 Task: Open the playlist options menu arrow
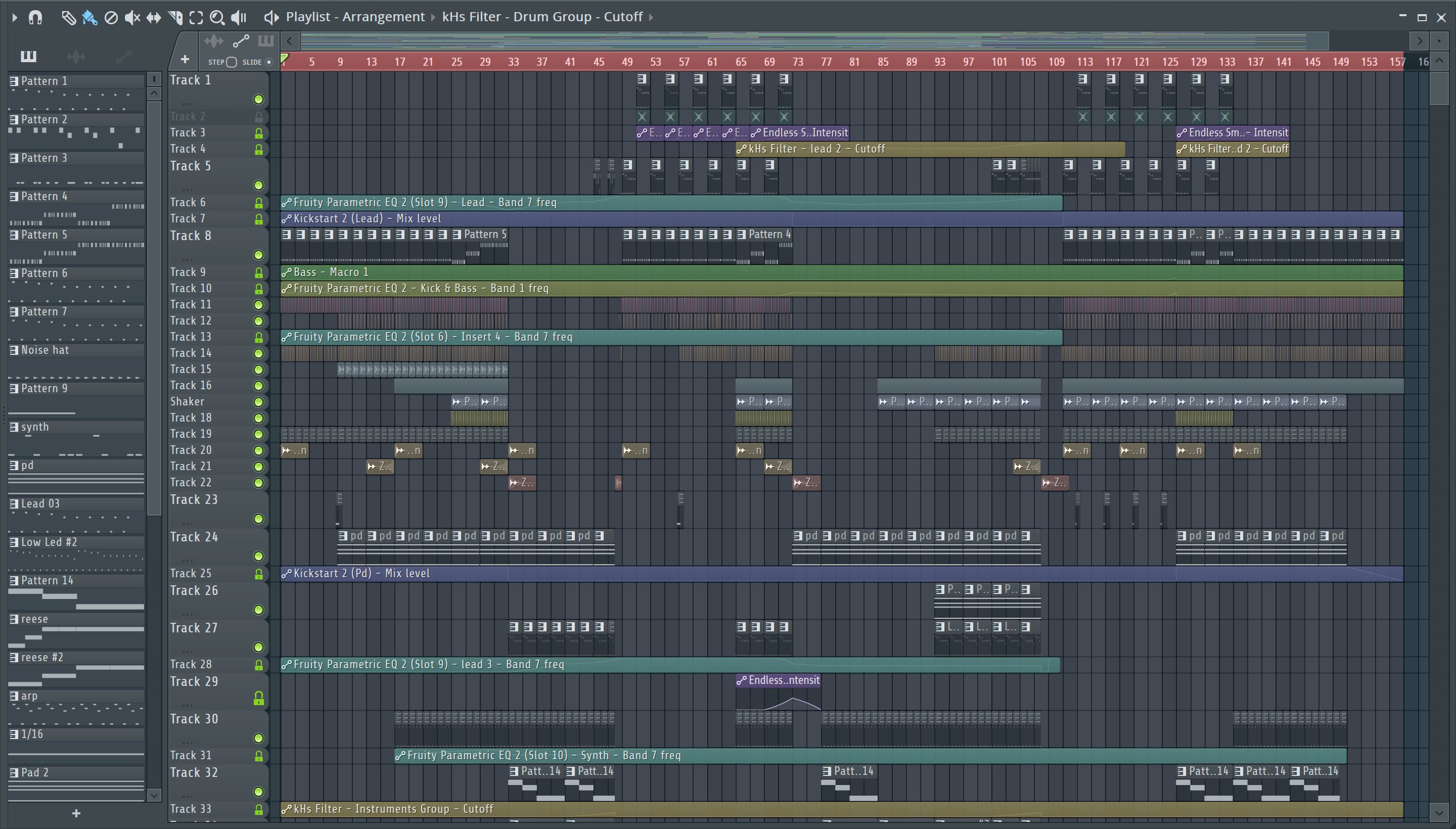pos(14,18)
